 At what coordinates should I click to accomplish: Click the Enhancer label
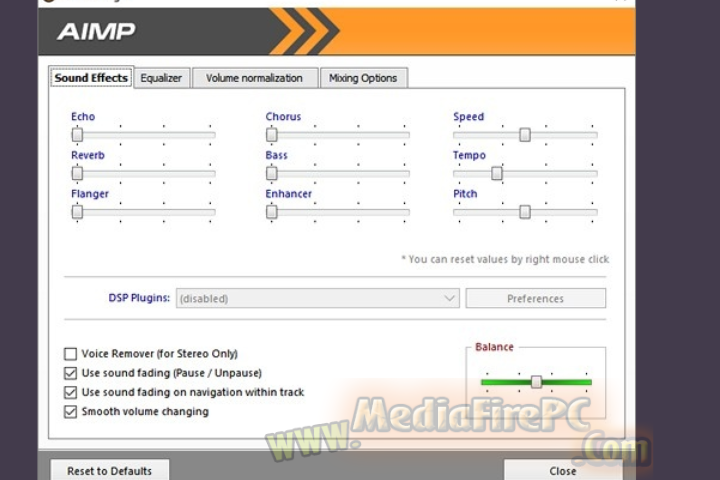point(288,193)
